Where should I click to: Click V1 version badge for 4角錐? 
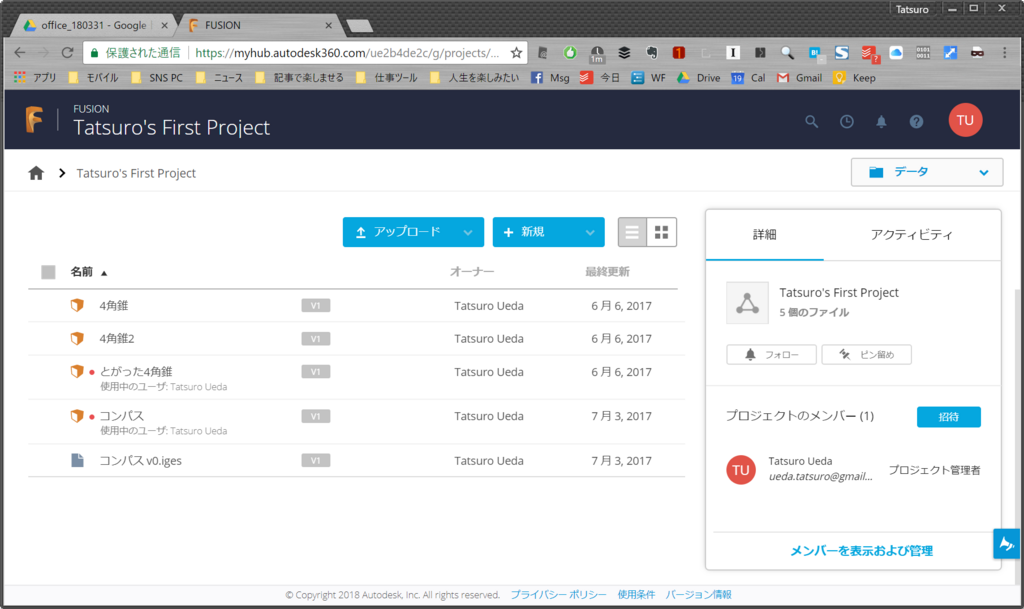(x=315, y=305)
